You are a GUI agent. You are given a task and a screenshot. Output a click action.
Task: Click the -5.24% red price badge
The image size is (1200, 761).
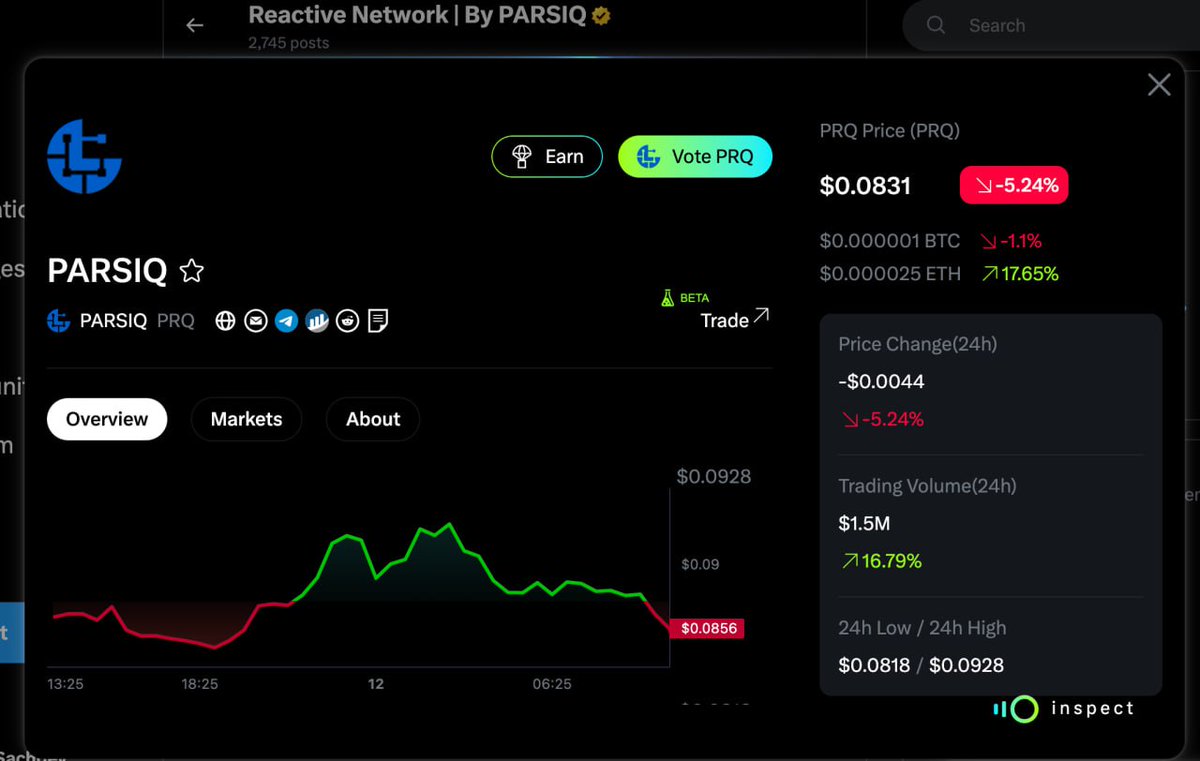click(1014, 185)
